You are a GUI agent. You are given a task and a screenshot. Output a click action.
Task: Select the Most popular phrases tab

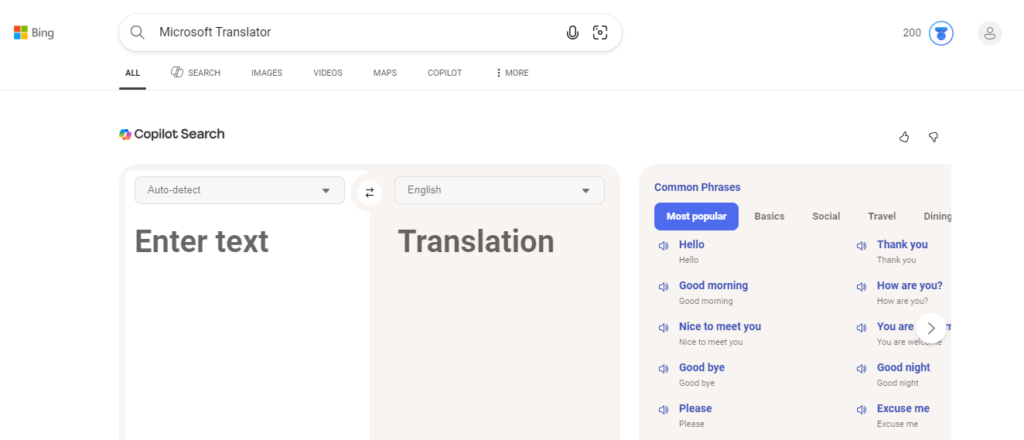[x=696, y=216]
